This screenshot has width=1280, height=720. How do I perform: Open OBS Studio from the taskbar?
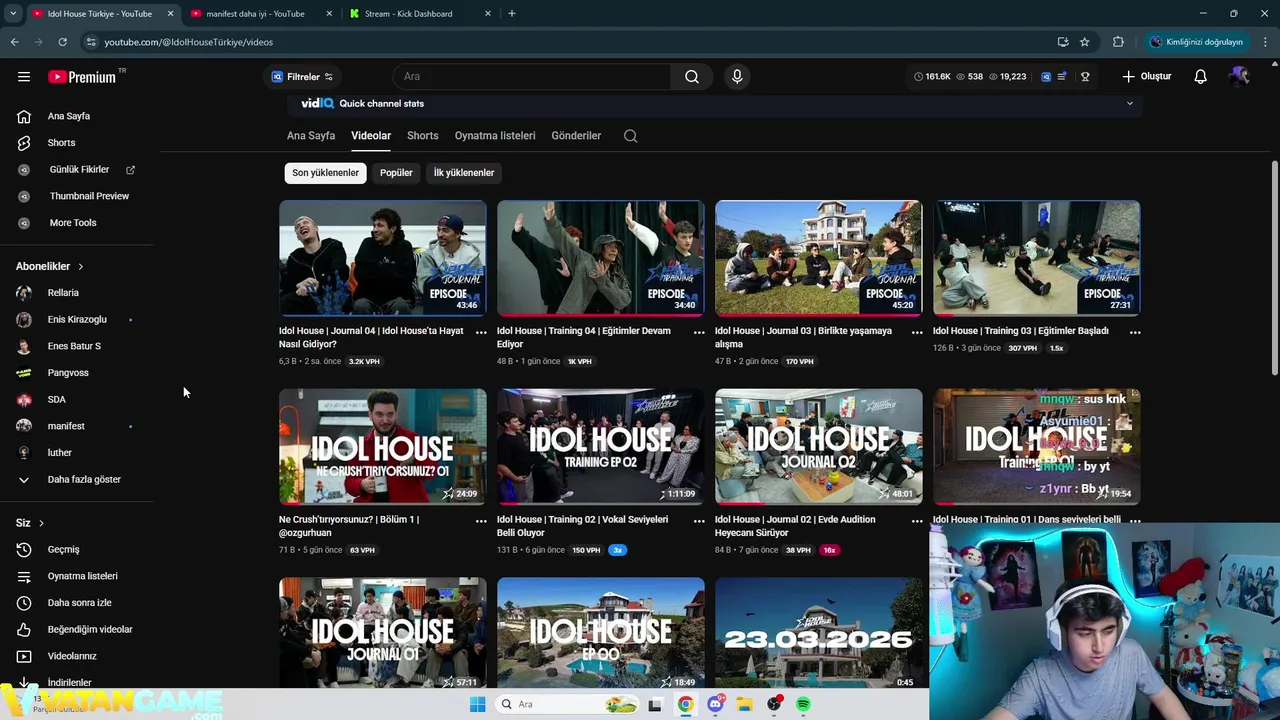point(774,704)
